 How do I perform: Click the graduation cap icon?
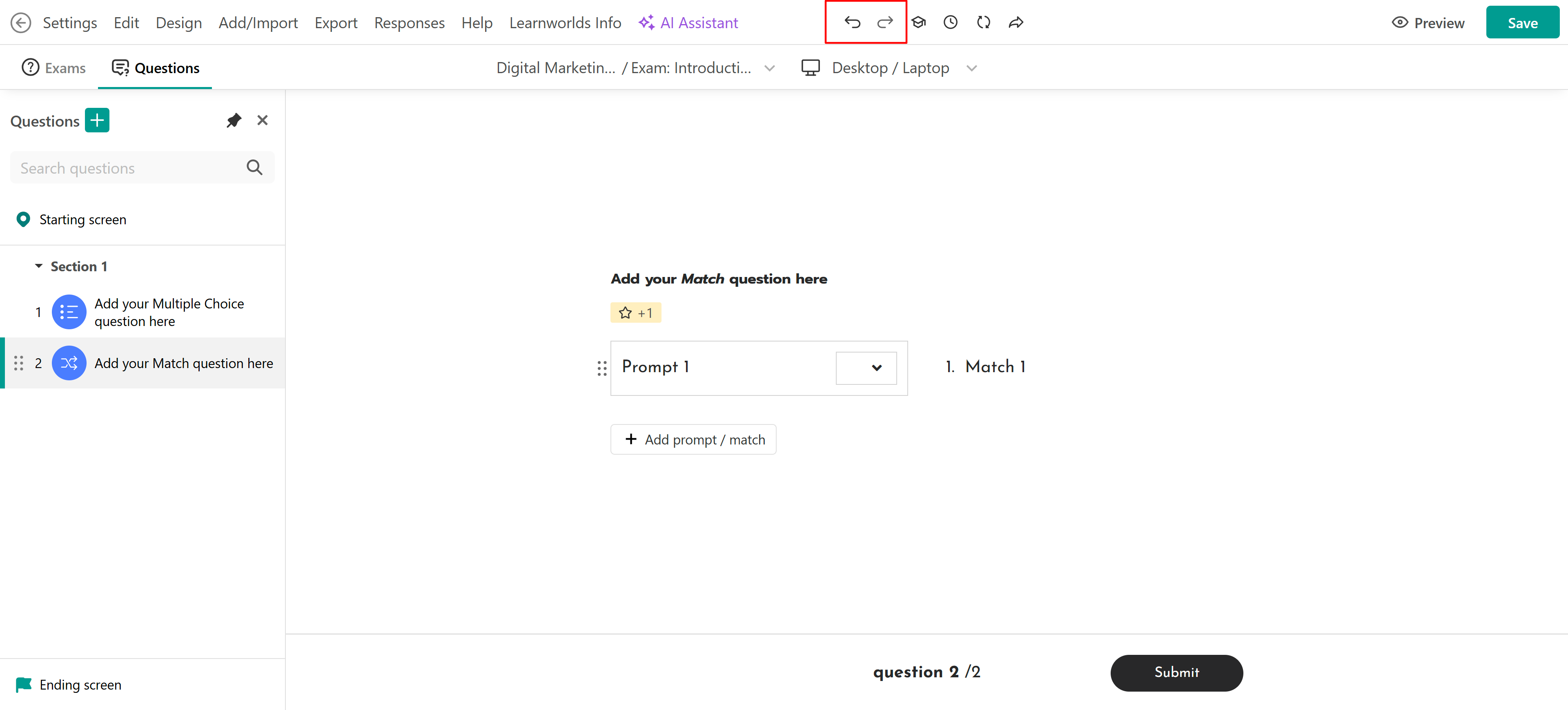tap(918, 22)
